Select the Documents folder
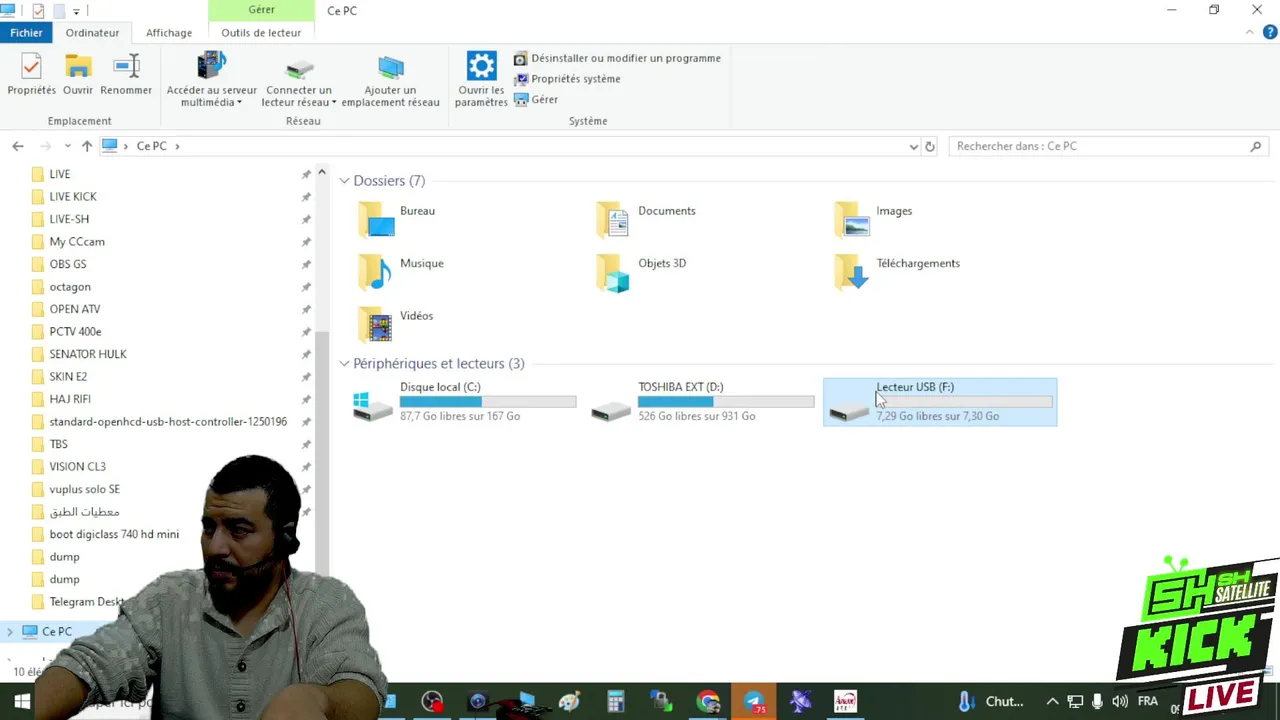Image resolution: width=1280 pixels, height=720 pixels. [646, 219]
